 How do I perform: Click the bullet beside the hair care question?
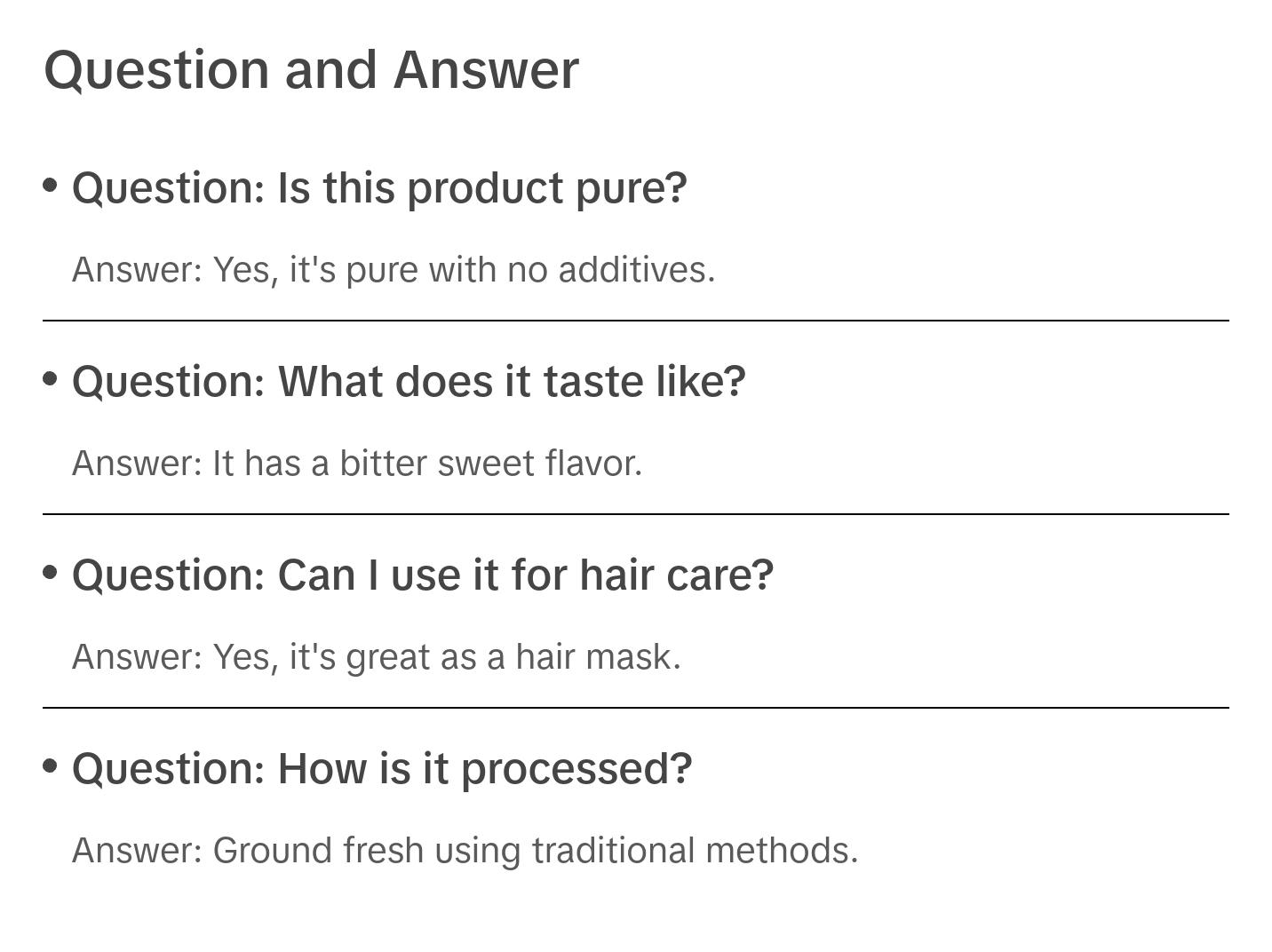tap(51, 573)
